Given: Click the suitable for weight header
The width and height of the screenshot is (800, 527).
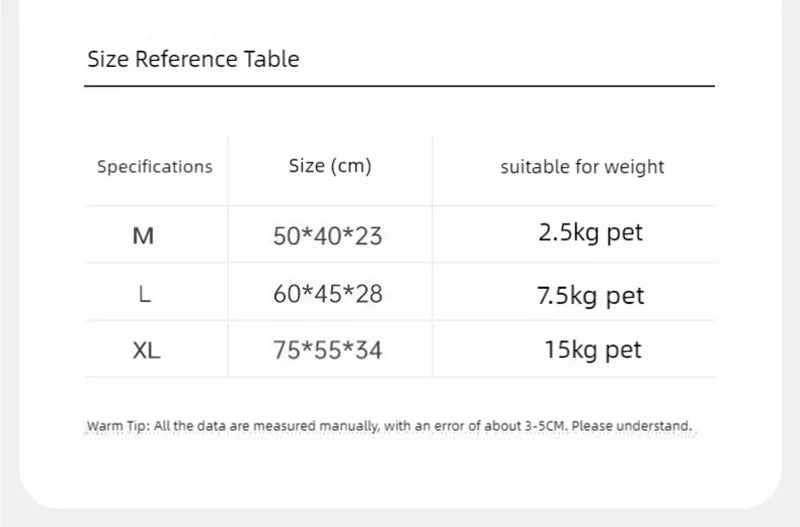Looking at the screenshot, I should pos(582,167).
